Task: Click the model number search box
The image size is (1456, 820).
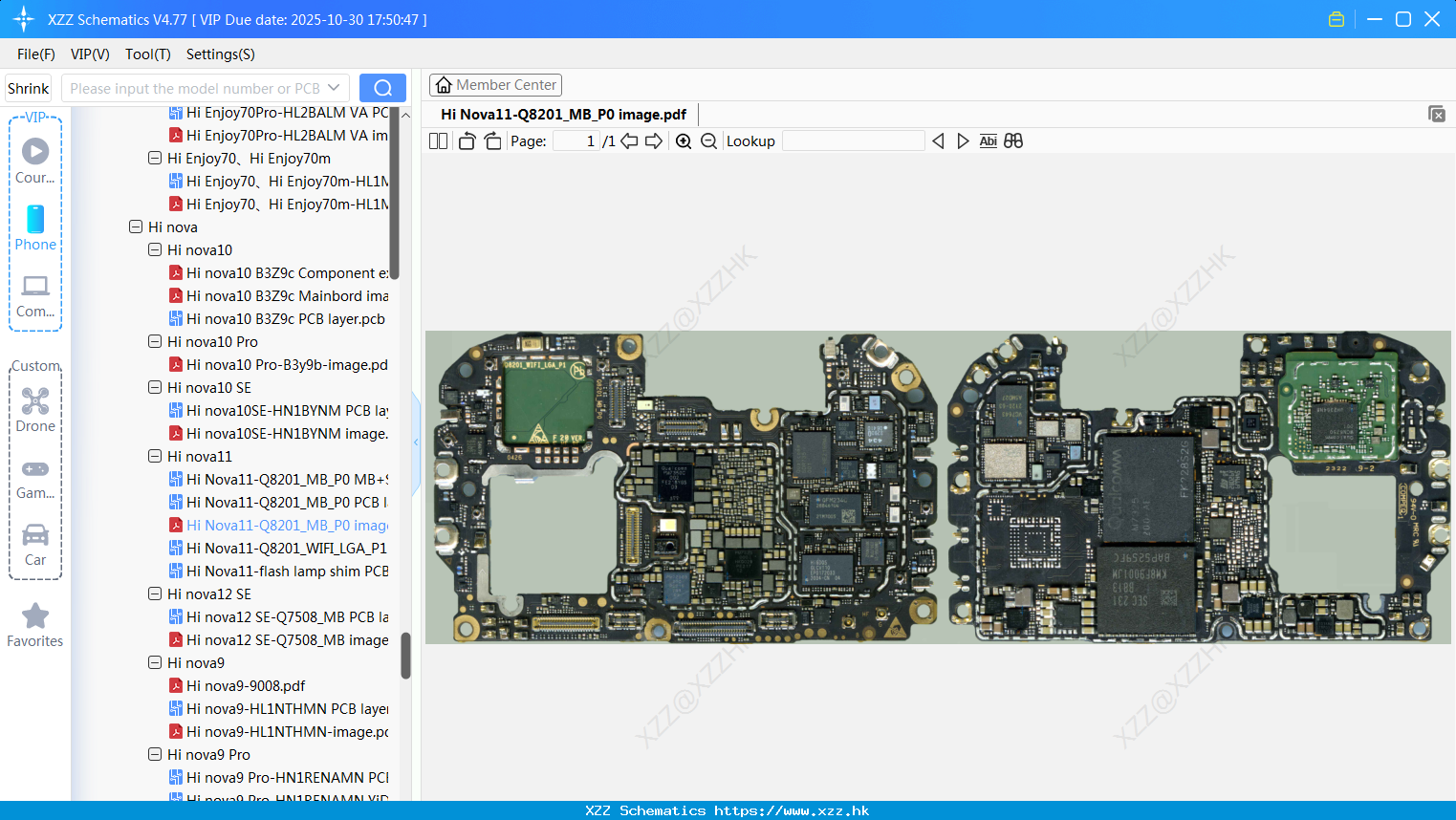Action: click(206, 88)
